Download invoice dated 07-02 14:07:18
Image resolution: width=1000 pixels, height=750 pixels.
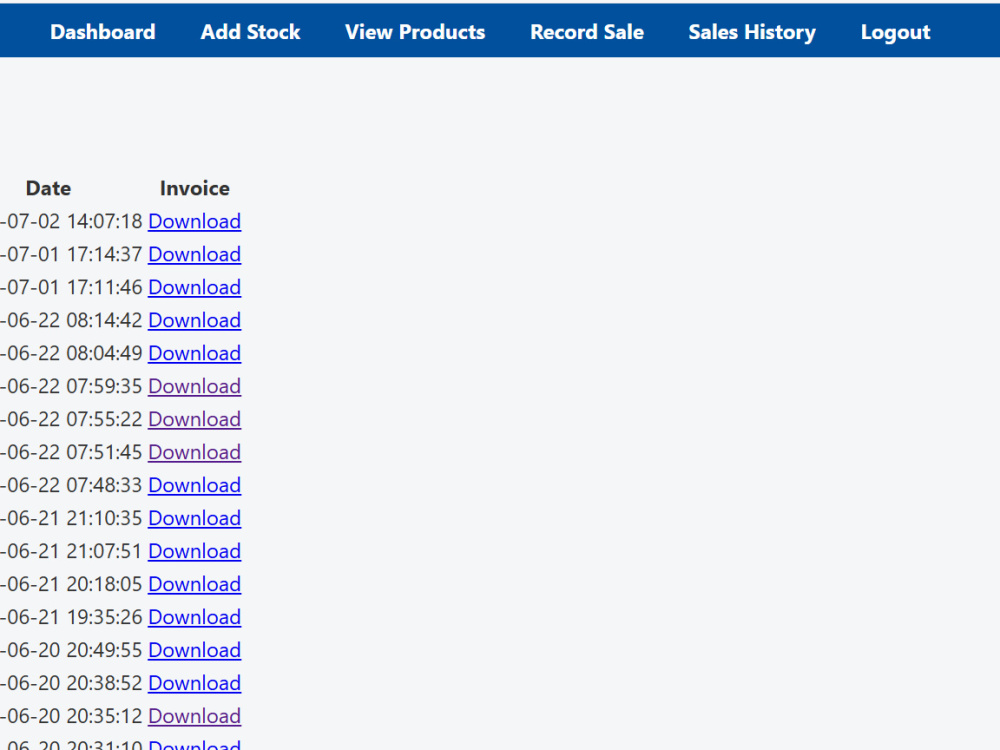(x=195, y=221)
